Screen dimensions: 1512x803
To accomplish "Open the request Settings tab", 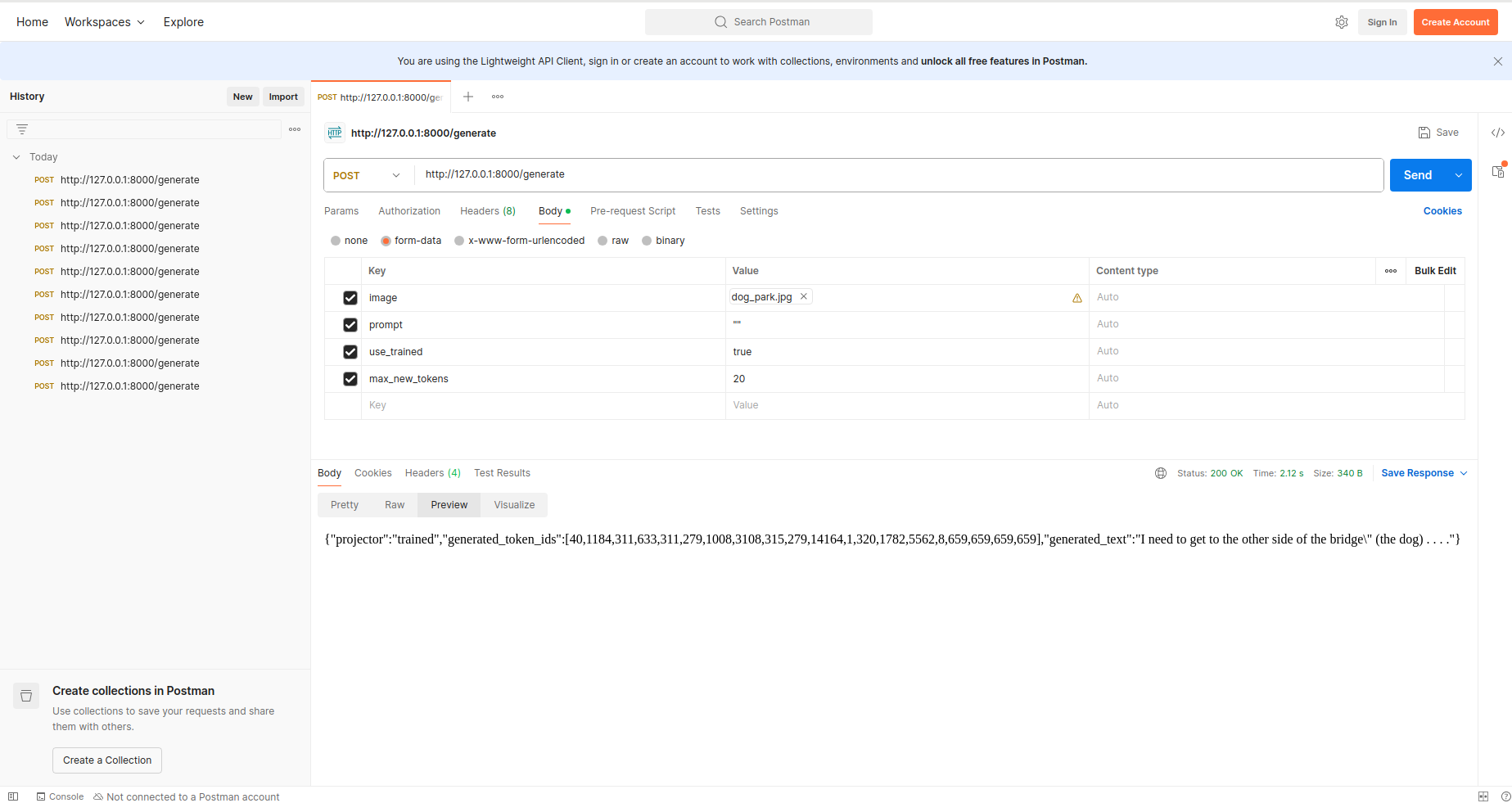I will click(759, 211).
